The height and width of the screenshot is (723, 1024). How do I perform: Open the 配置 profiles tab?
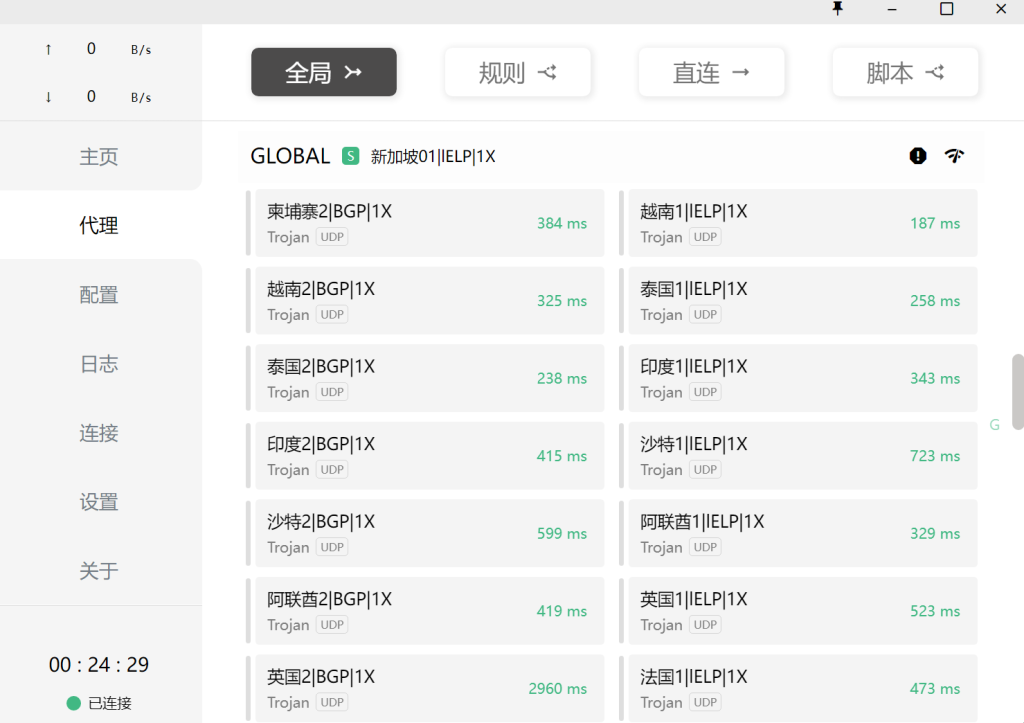click(99, 295)
